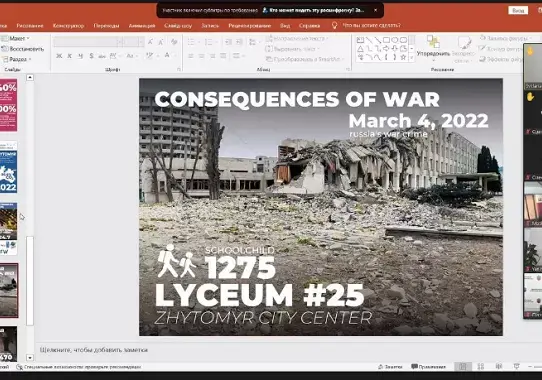Toggle text shadow (S) button
Screen dimensions: 542x380
[91, 56]
